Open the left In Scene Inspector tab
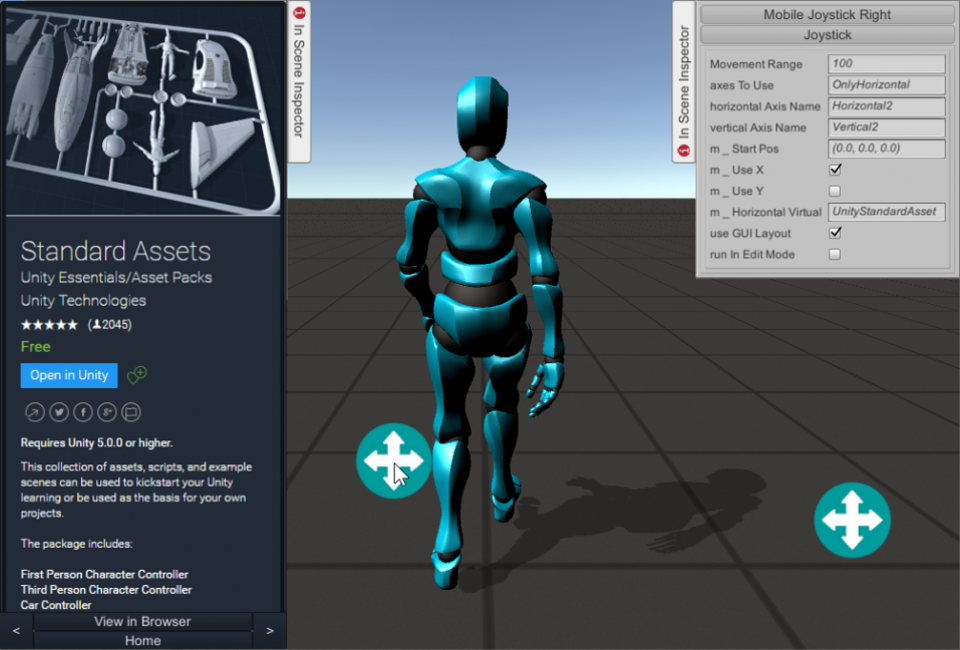The width and height of the screenshot is (960, 650). pos(299,81)
